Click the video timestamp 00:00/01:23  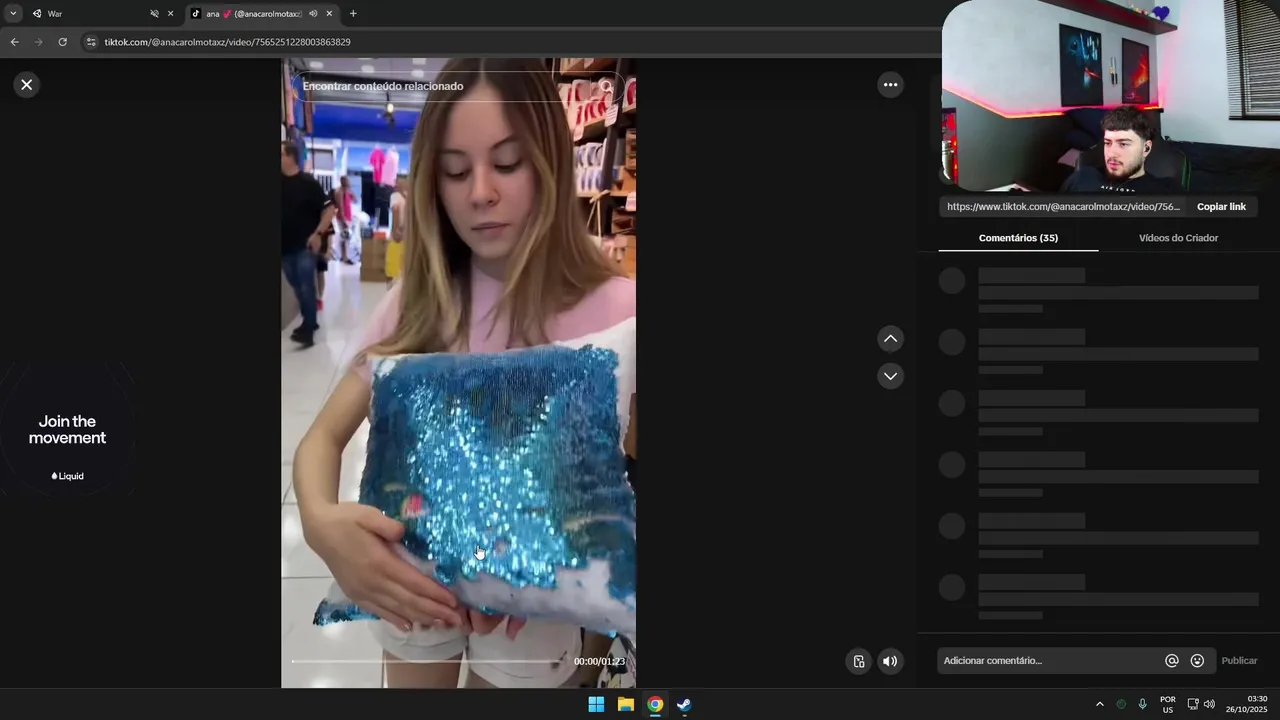(599, 661)
